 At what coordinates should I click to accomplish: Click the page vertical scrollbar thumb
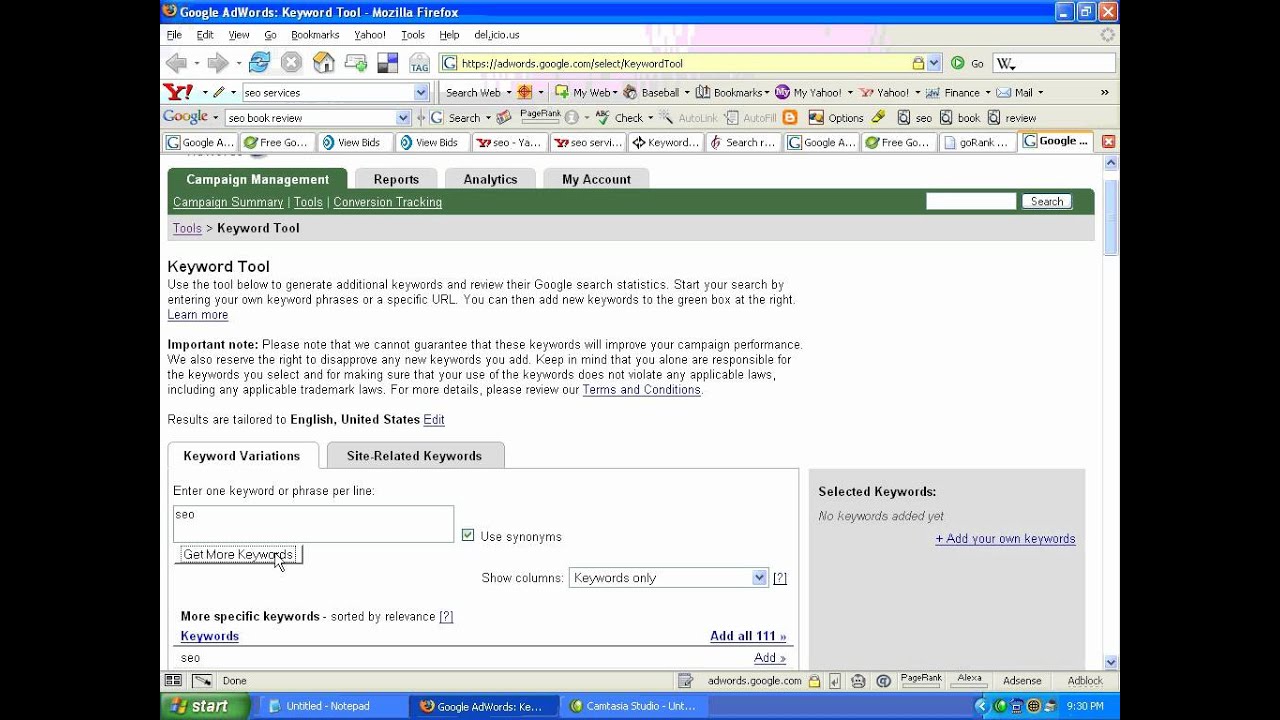[1110, 218]
